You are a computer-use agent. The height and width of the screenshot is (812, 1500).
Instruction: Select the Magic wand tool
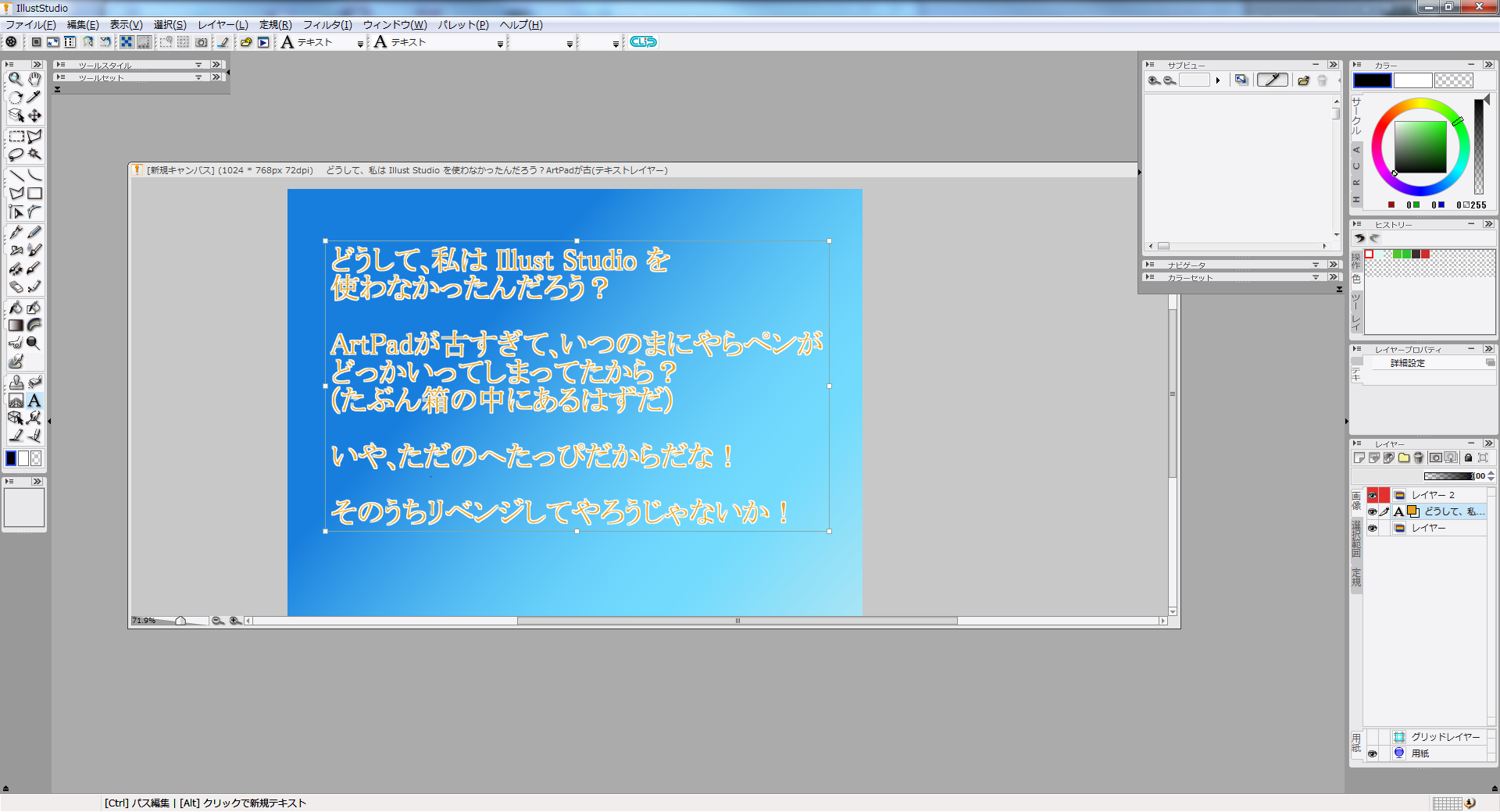click(34, 155)
